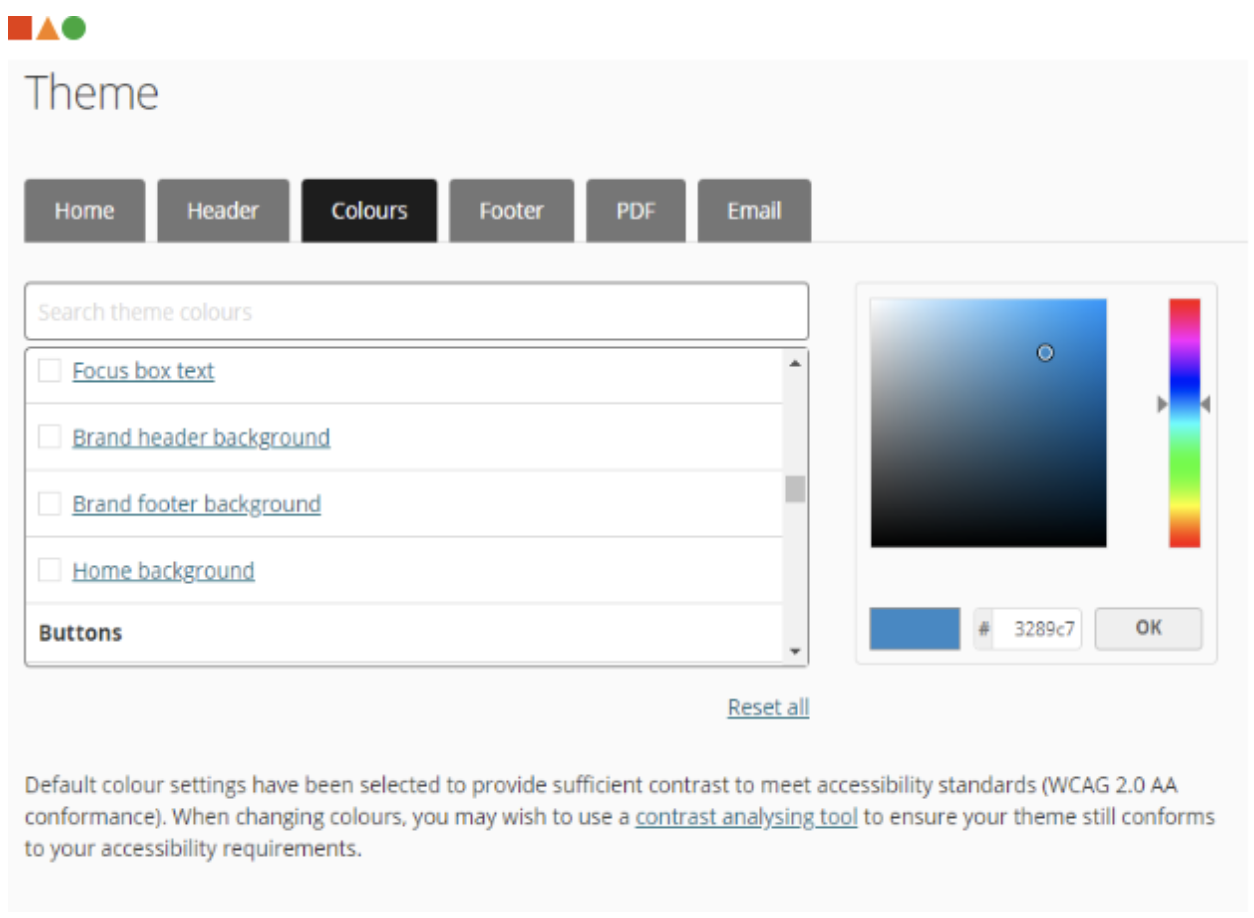Check the Home background checkbox

[49, 570]
